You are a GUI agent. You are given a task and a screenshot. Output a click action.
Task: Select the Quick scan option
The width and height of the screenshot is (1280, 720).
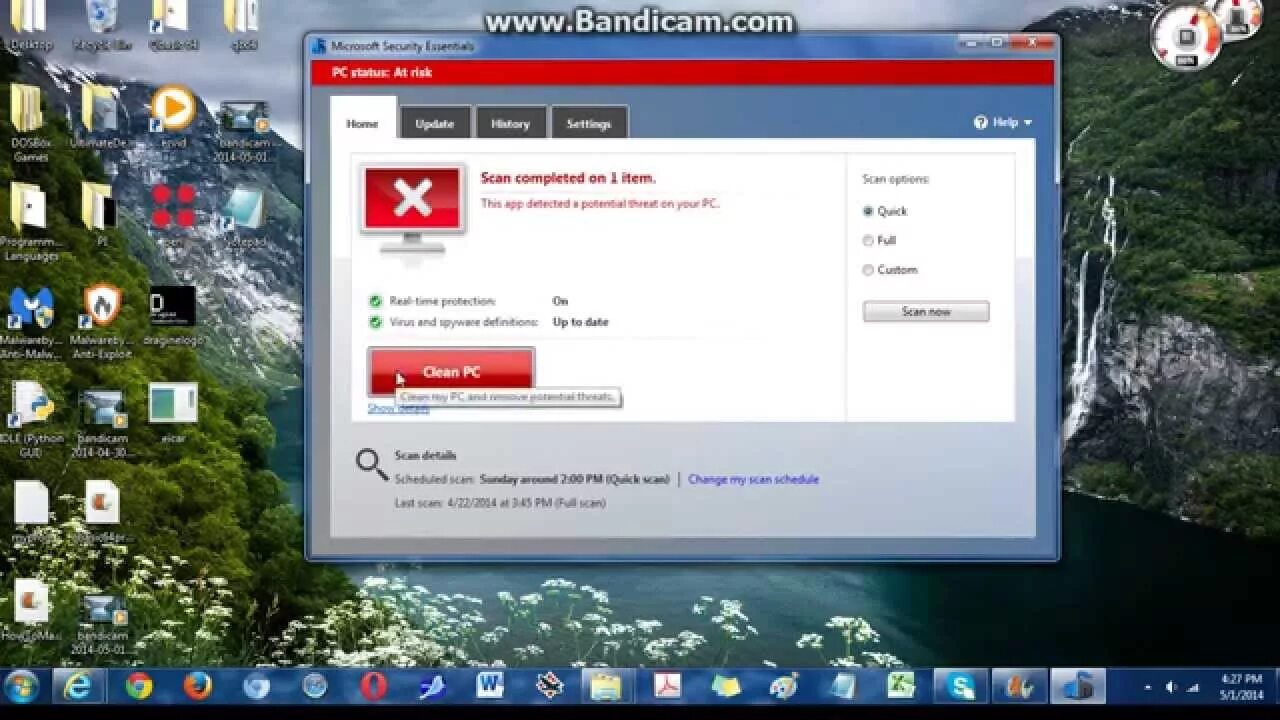[x=868, y=211]
